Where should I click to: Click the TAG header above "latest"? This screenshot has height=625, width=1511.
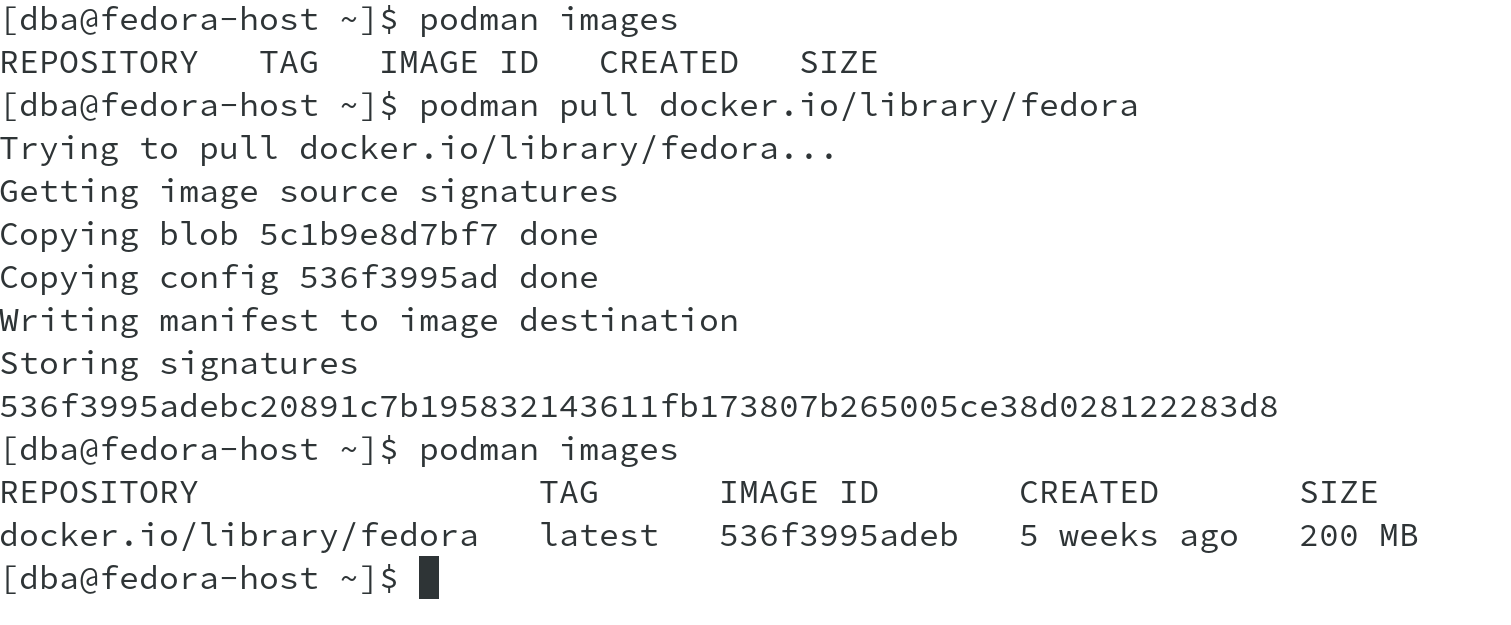click(x=569, y=493)
